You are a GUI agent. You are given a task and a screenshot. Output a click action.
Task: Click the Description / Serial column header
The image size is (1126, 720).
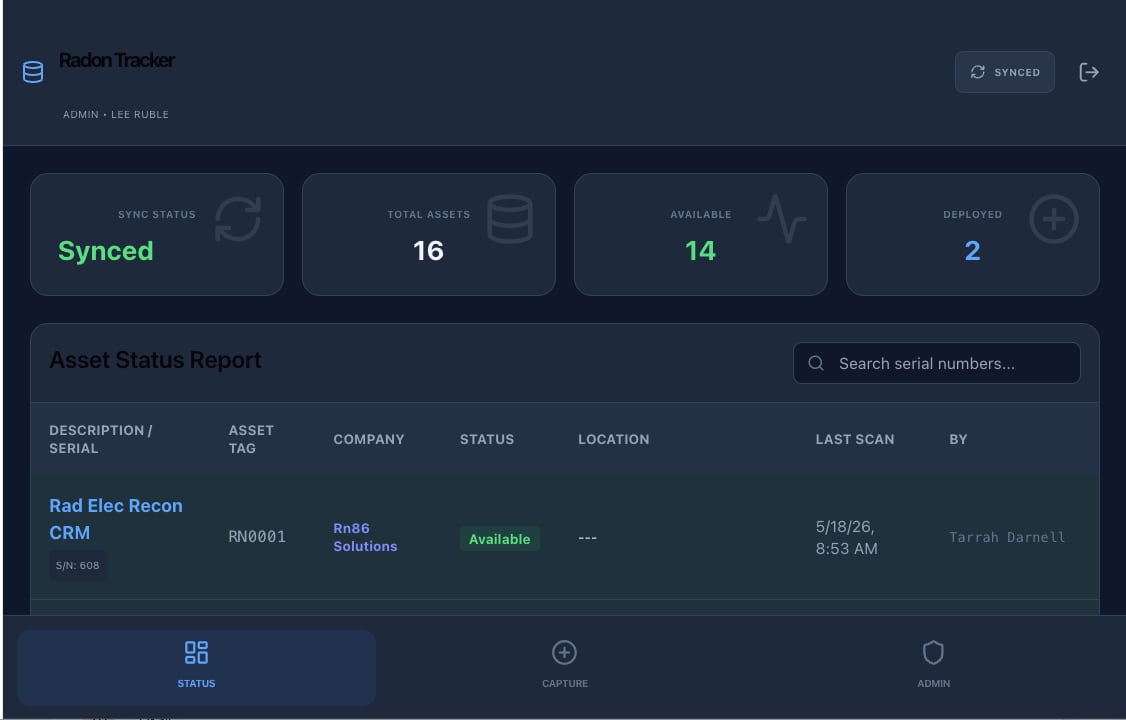tap(101, 439)
